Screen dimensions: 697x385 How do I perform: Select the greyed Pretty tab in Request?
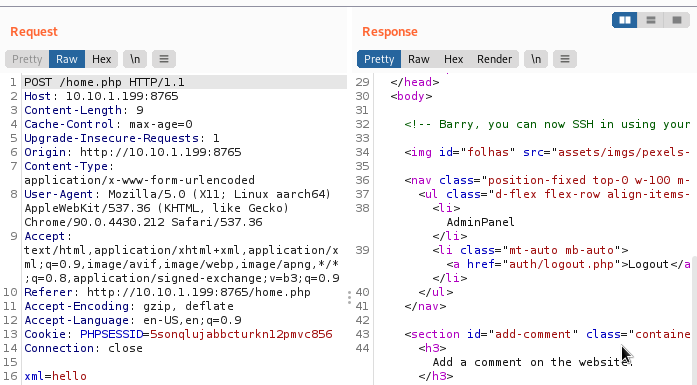coord(27,59)
